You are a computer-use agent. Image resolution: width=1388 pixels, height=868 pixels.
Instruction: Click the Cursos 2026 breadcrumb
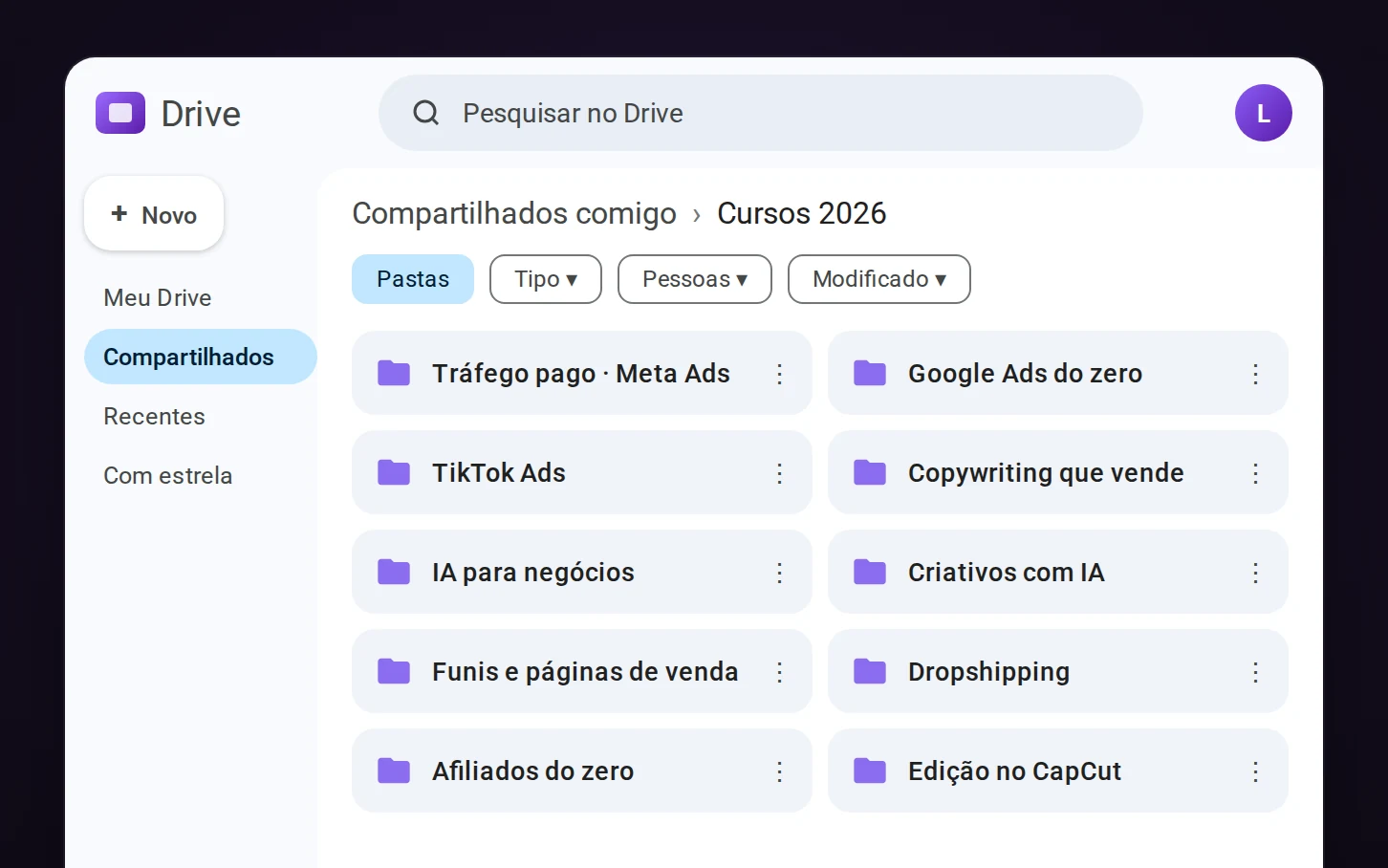[802, 213]
